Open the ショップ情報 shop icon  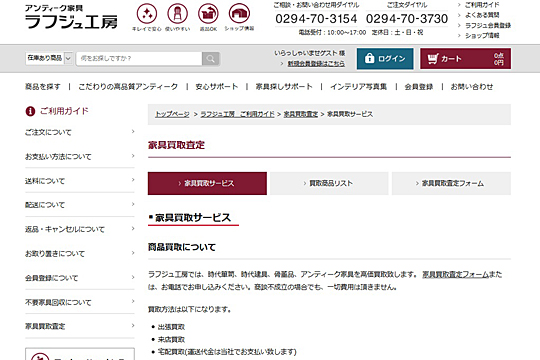(239, 14)
